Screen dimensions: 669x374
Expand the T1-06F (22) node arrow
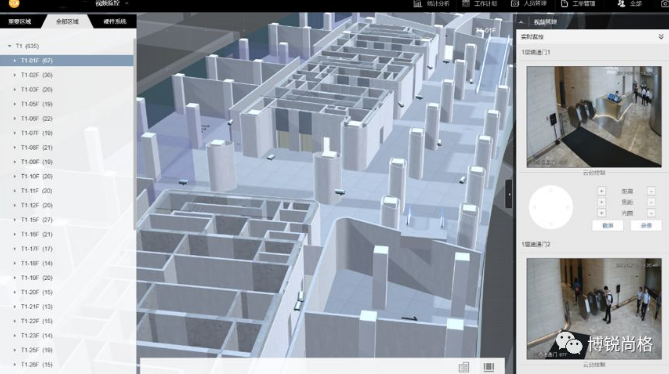pyautogui.click(x=15, y=119)
